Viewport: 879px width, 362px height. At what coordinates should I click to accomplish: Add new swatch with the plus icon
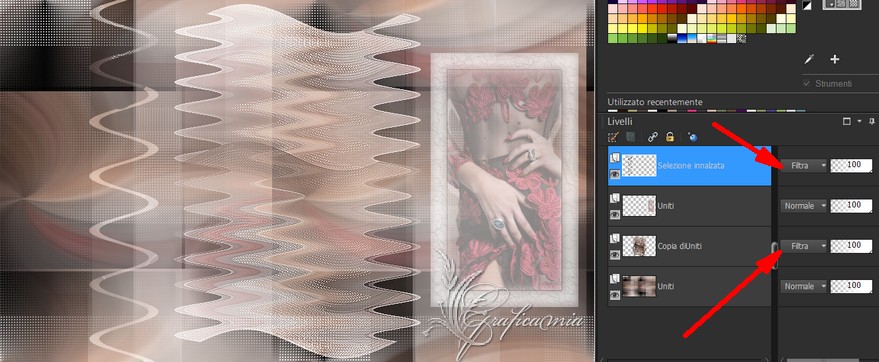coord(834,59)
